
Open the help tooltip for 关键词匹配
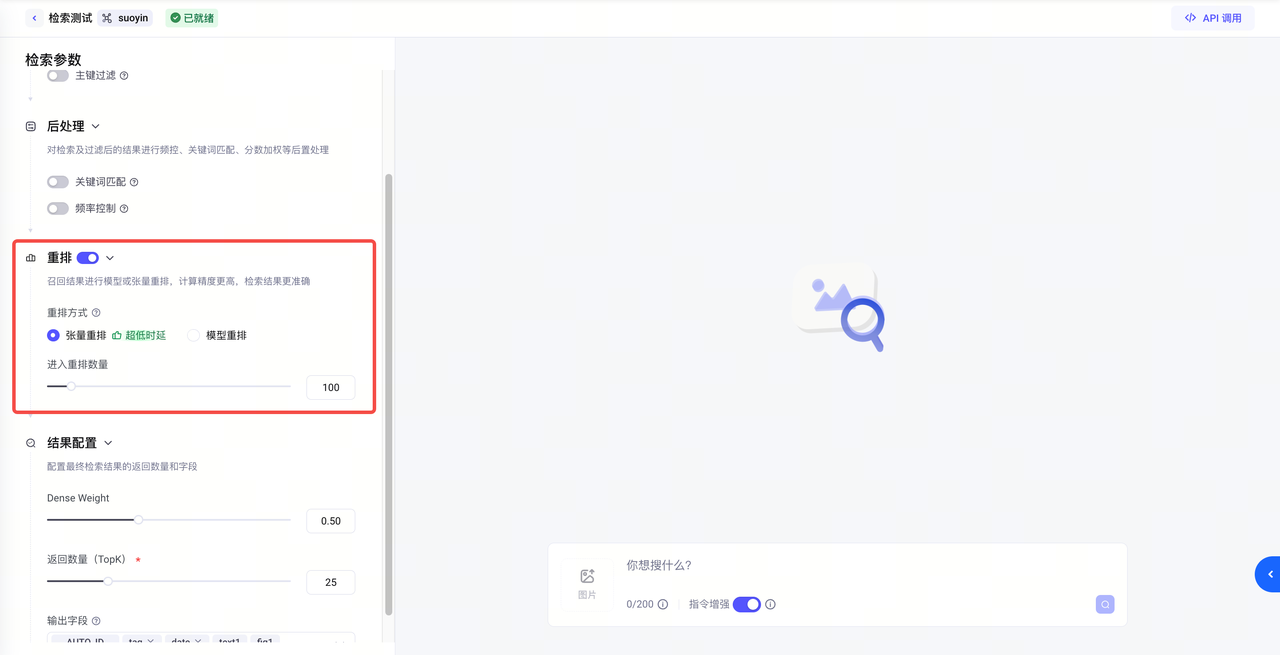(134, 183)
